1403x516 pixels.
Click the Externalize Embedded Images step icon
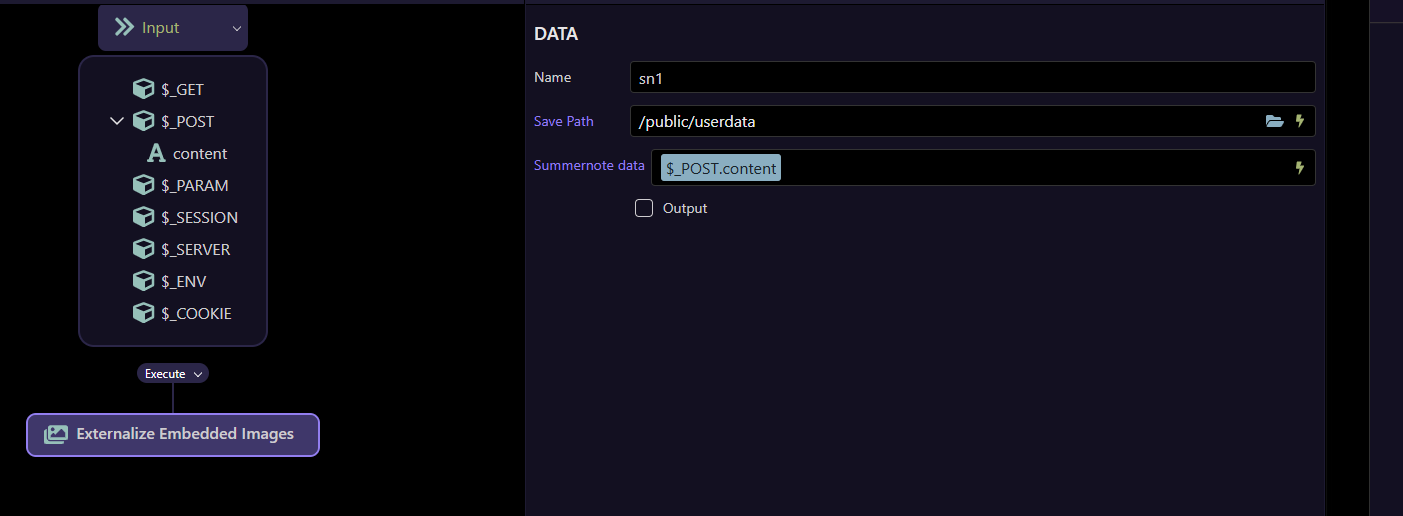coord(56,435)
